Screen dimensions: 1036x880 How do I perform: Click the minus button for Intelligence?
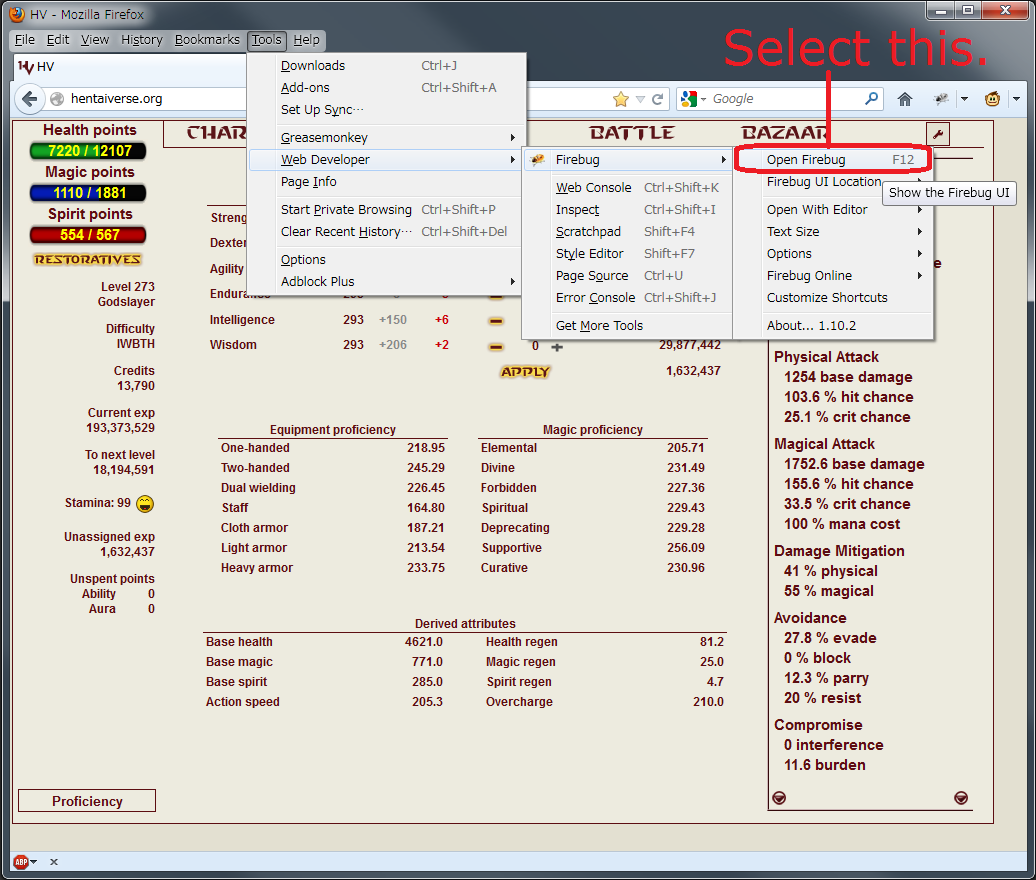(x=496, y=321)
